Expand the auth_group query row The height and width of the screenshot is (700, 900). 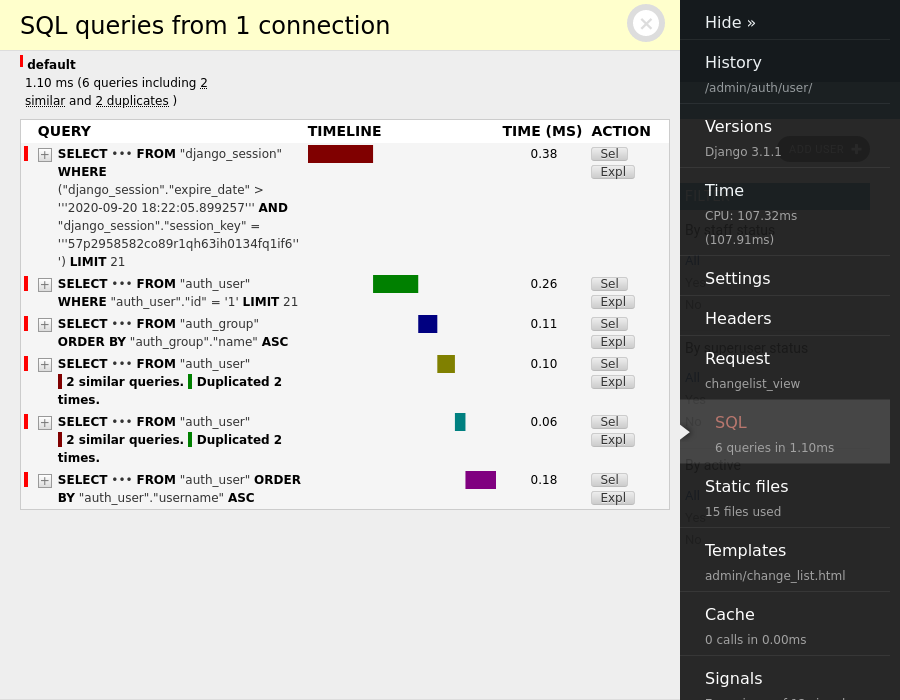pos(45,325)
